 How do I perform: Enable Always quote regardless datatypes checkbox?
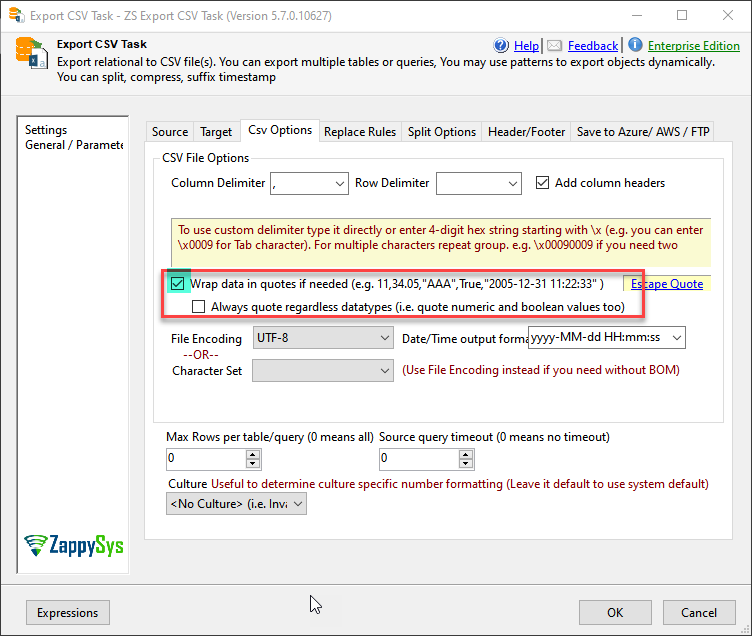point(198,306)
